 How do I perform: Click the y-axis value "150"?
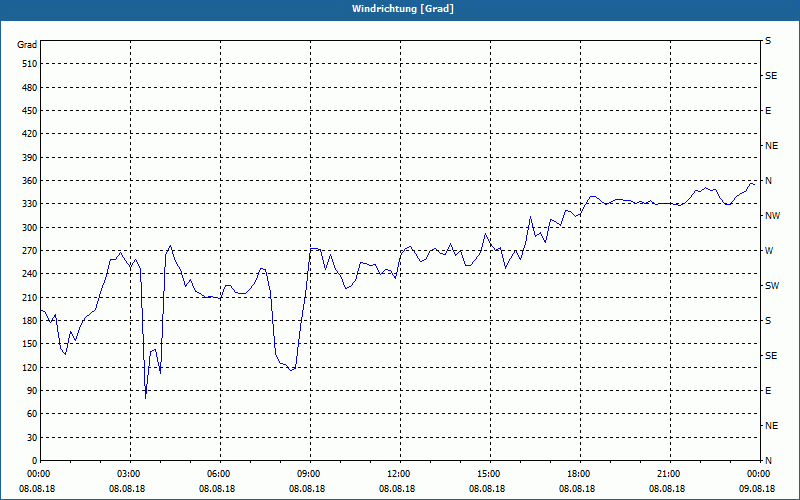pos(30,344)
